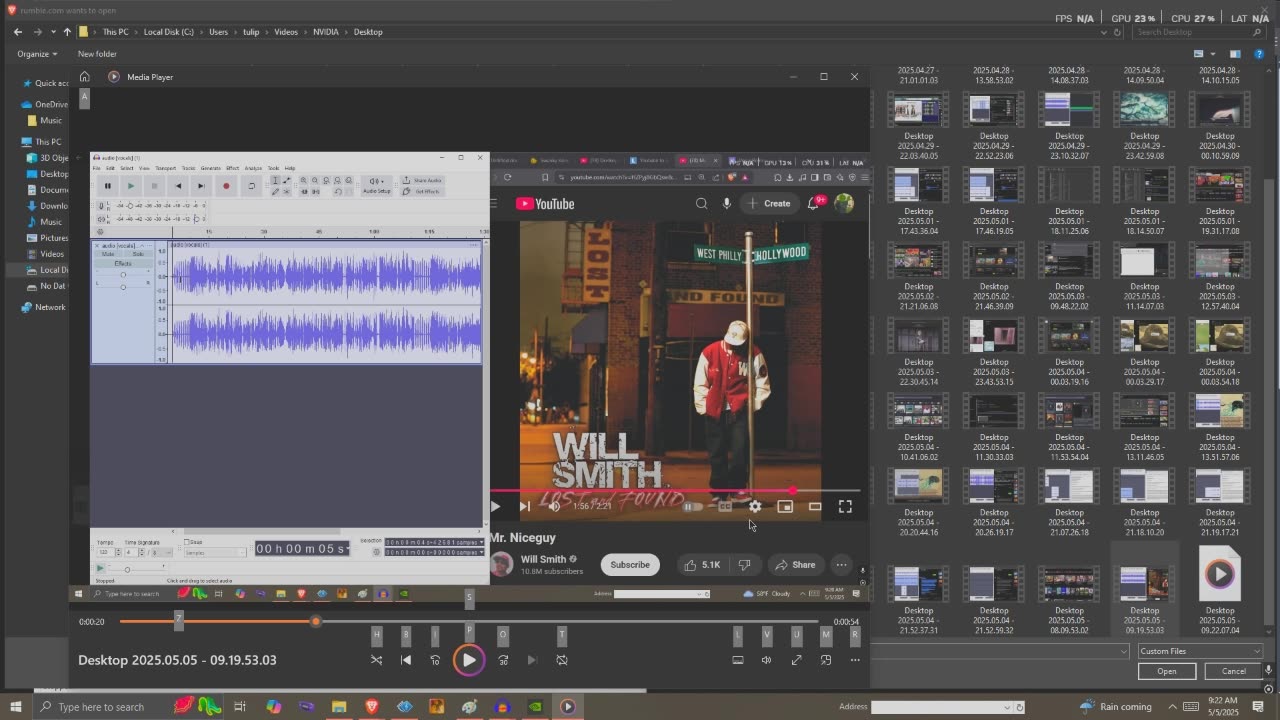Toggle the preview pane
Image resolution: width=1280 pixels, height=720 pixels.
(x=1235, y=54)
